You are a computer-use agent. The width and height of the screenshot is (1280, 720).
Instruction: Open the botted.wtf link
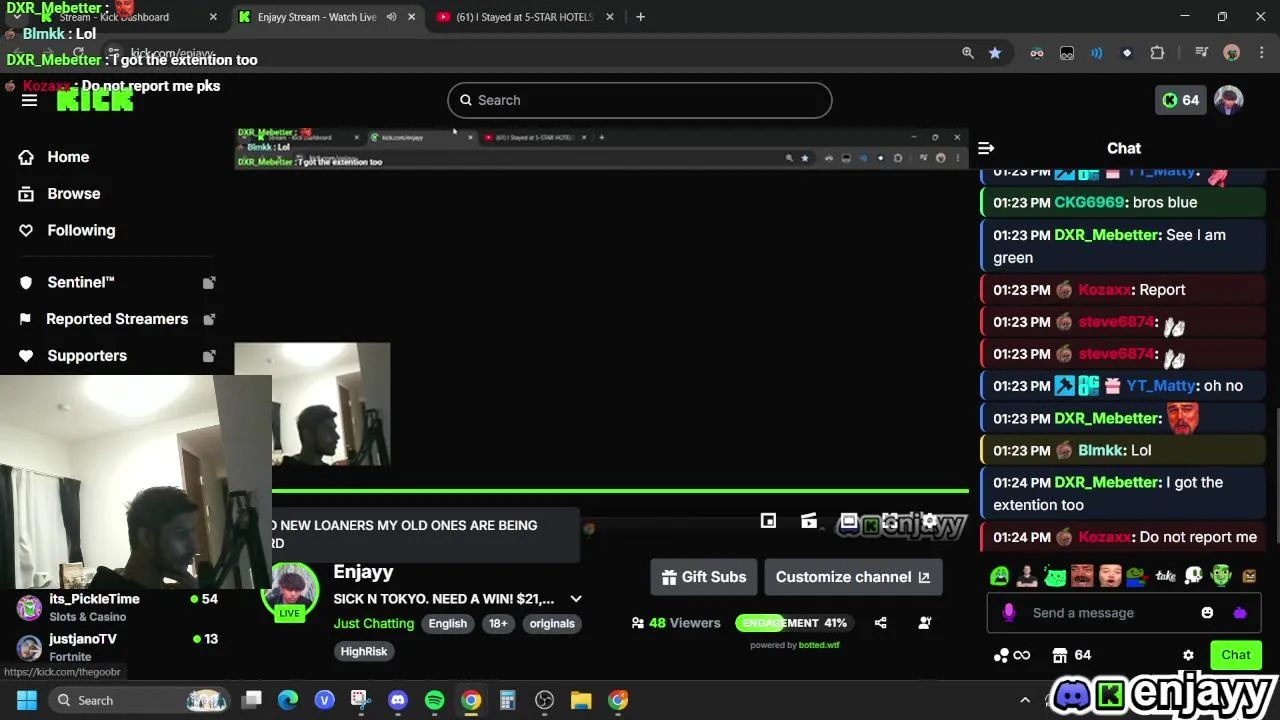pyautogui.click(x=819, y=645)
